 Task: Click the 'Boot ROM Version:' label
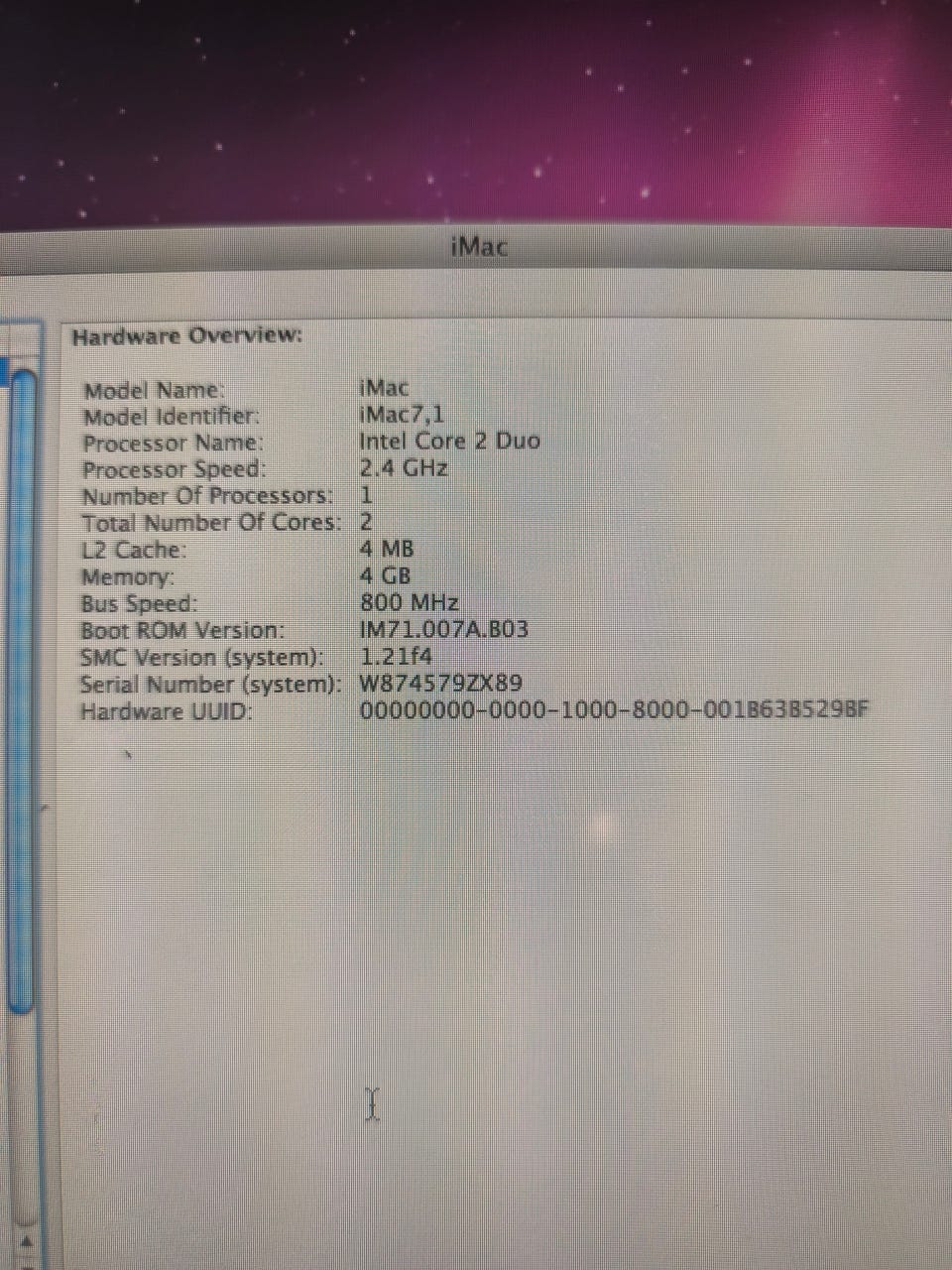point(181,630)
